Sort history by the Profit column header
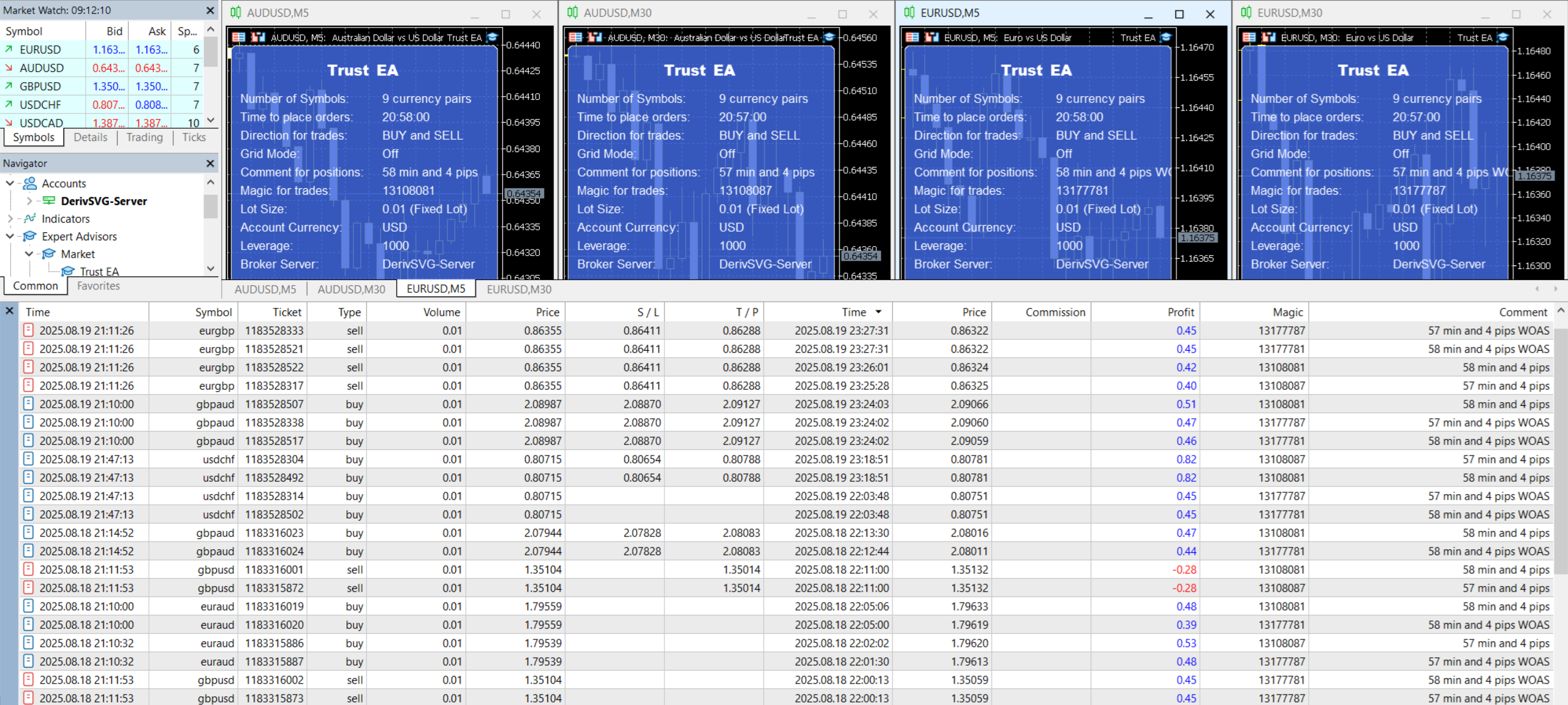Screen dimensions: 1568x705 pos(1180,312)
